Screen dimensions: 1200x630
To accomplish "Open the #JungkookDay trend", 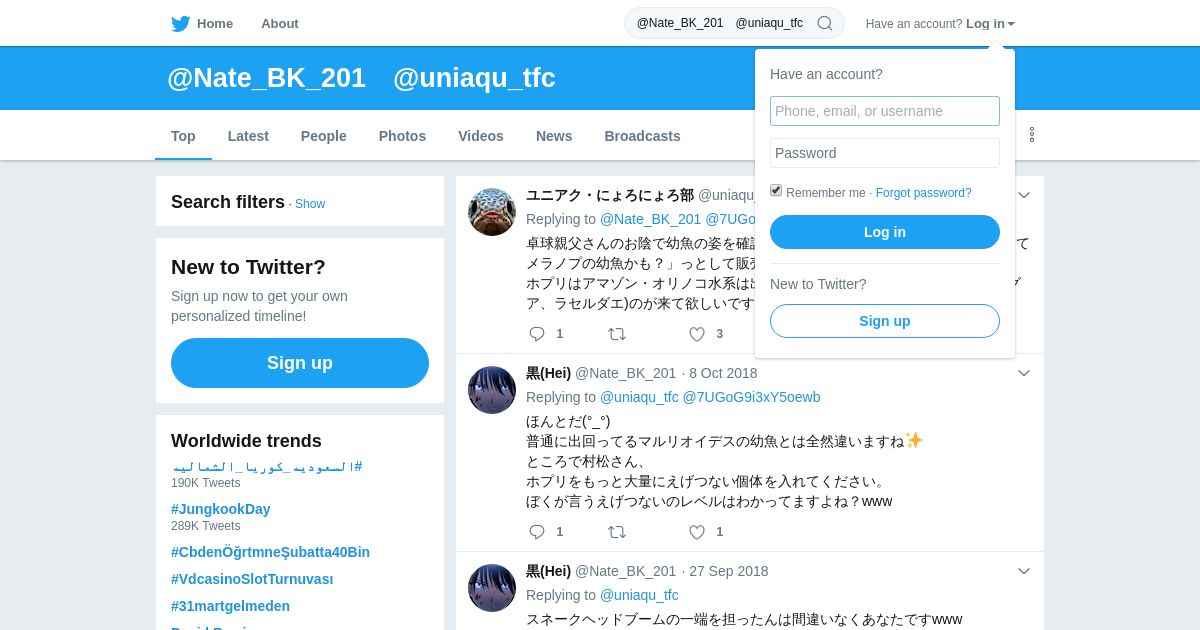I will (x=221, y=509).
